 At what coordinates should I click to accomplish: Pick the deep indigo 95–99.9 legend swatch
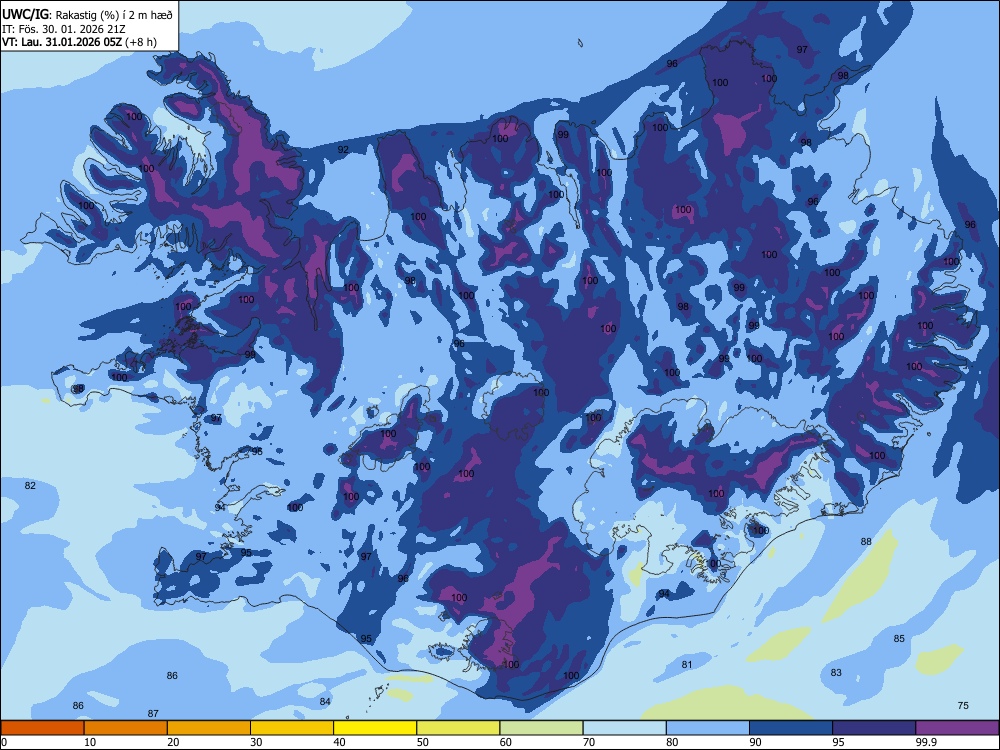(x=874, y=728)
